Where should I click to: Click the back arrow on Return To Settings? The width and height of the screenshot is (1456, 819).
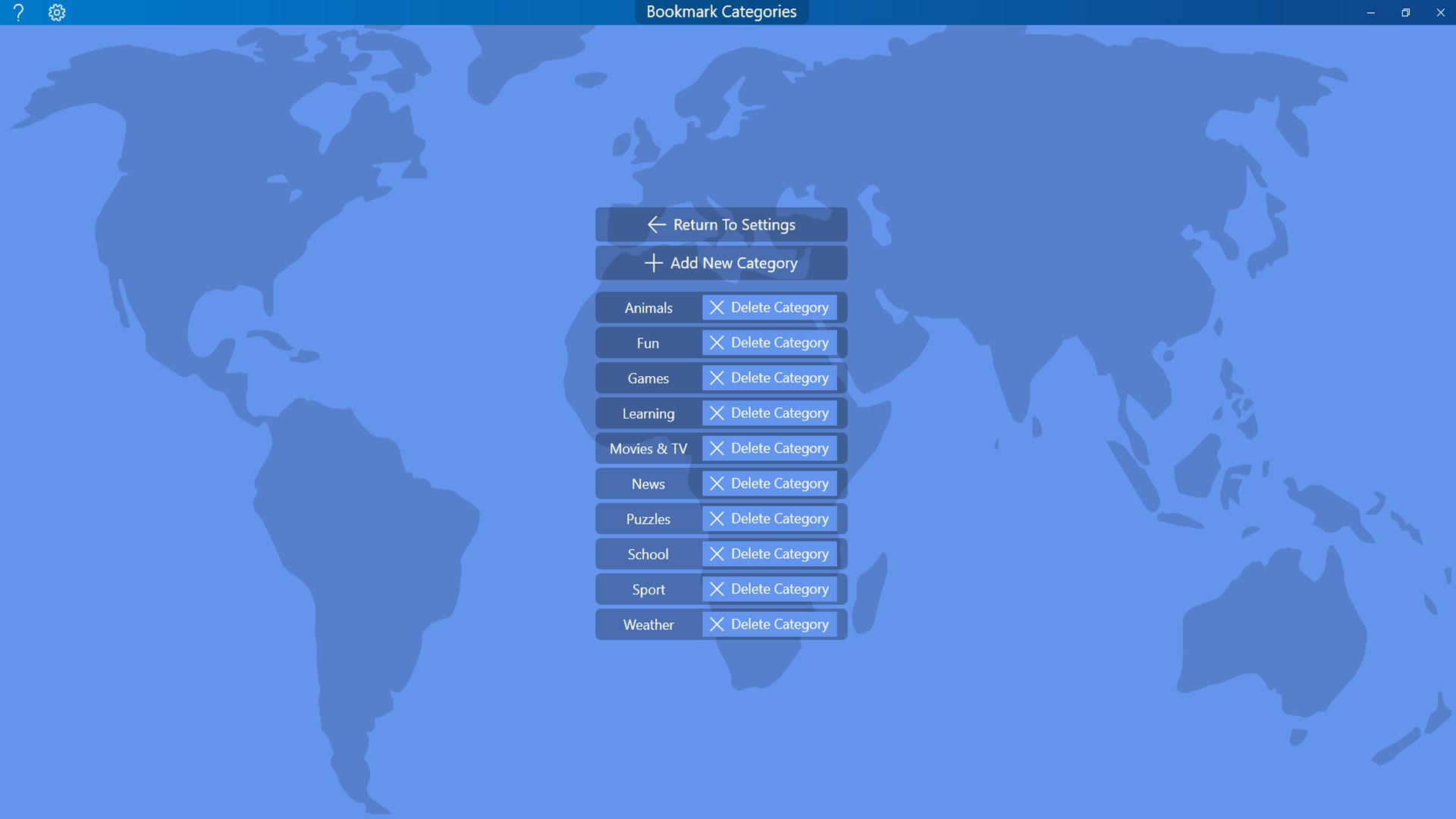pyautogui.click(x=656, y=224)
